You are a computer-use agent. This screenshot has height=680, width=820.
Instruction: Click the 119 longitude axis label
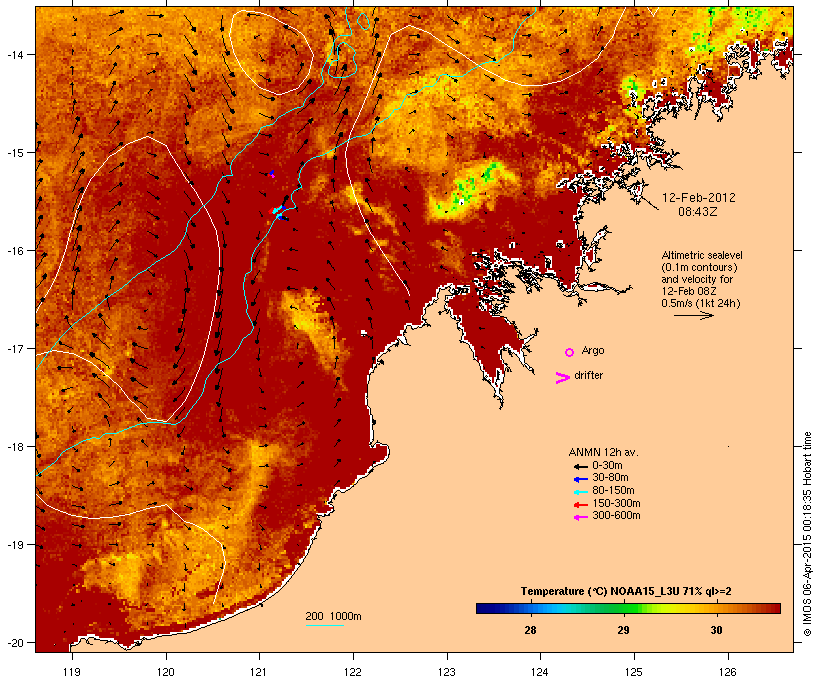(x=72, y=672)
